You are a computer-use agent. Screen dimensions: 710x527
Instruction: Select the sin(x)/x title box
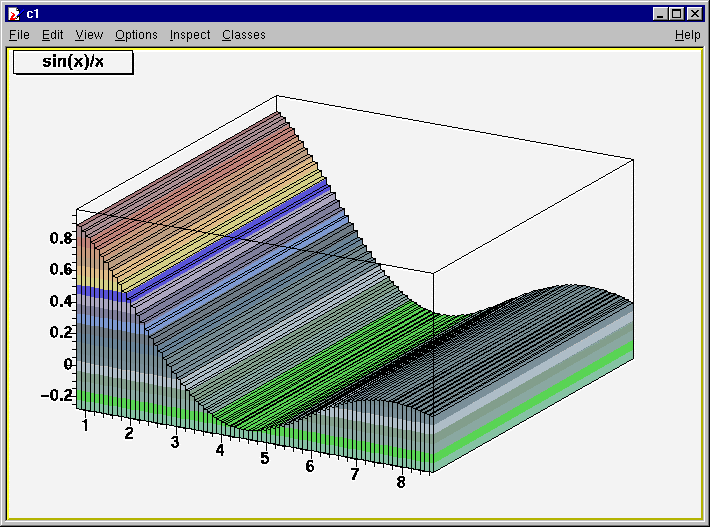click(73, 62)
